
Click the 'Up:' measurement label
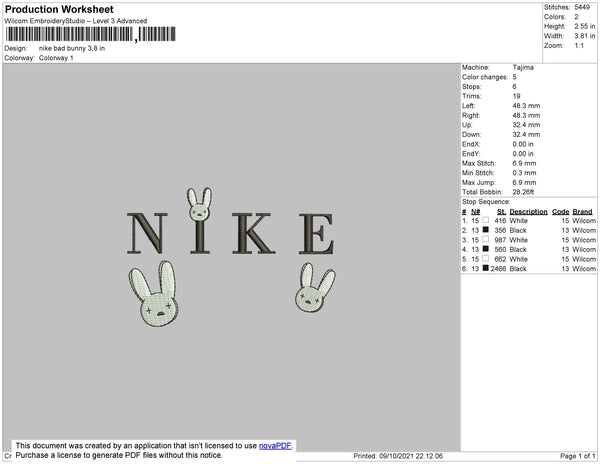click(x=467, y=125)
